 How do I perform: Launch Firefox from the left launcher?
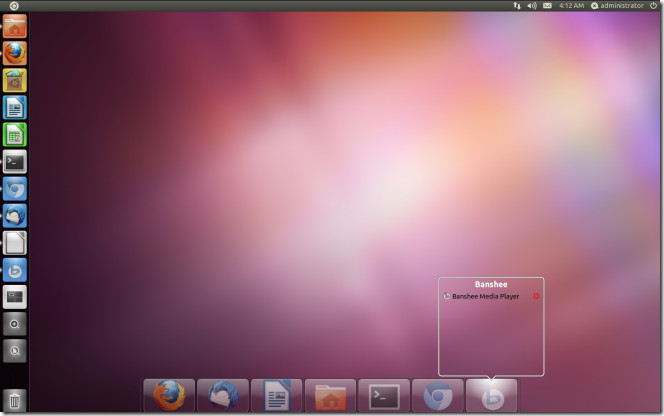pyautogui.click(x=15, y=53)
